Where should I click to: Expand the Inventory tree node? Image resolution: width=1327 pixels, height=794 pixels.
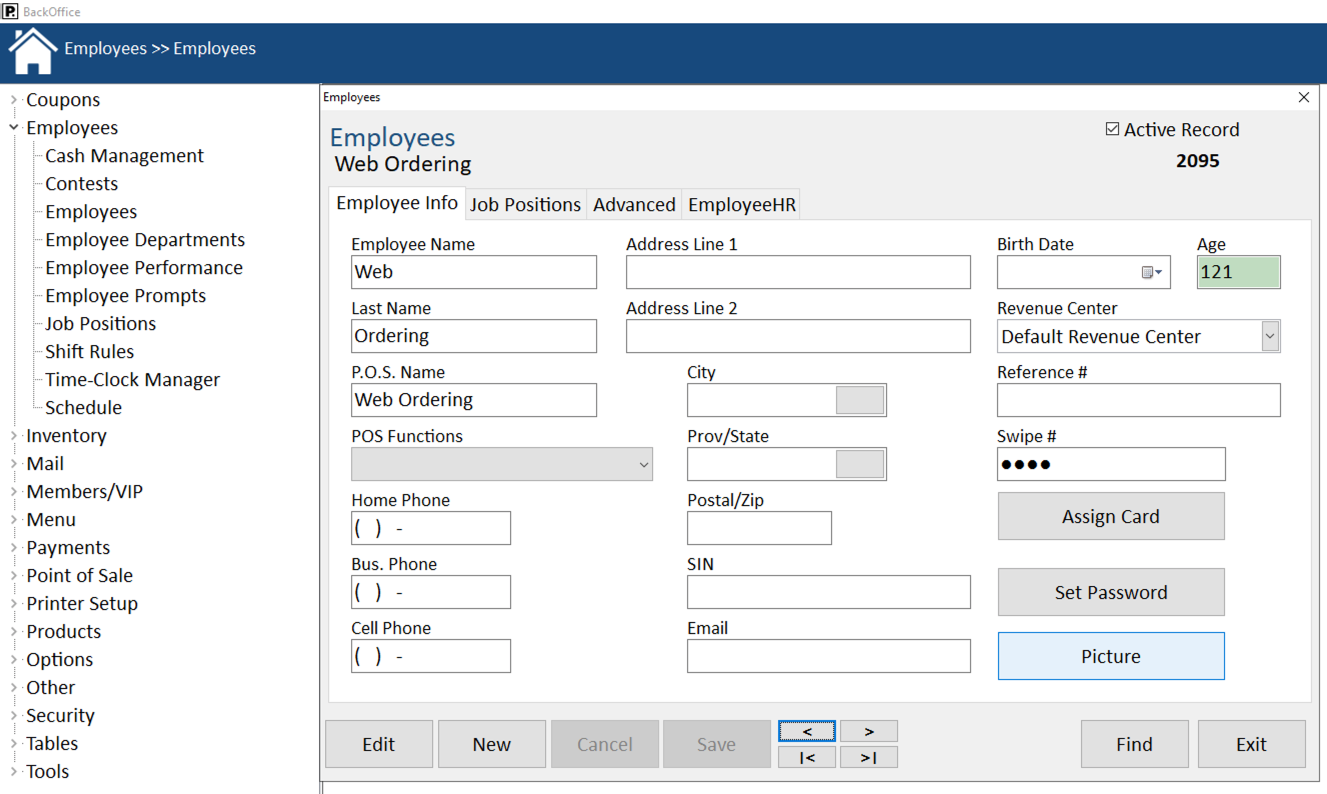click(14, 436)
